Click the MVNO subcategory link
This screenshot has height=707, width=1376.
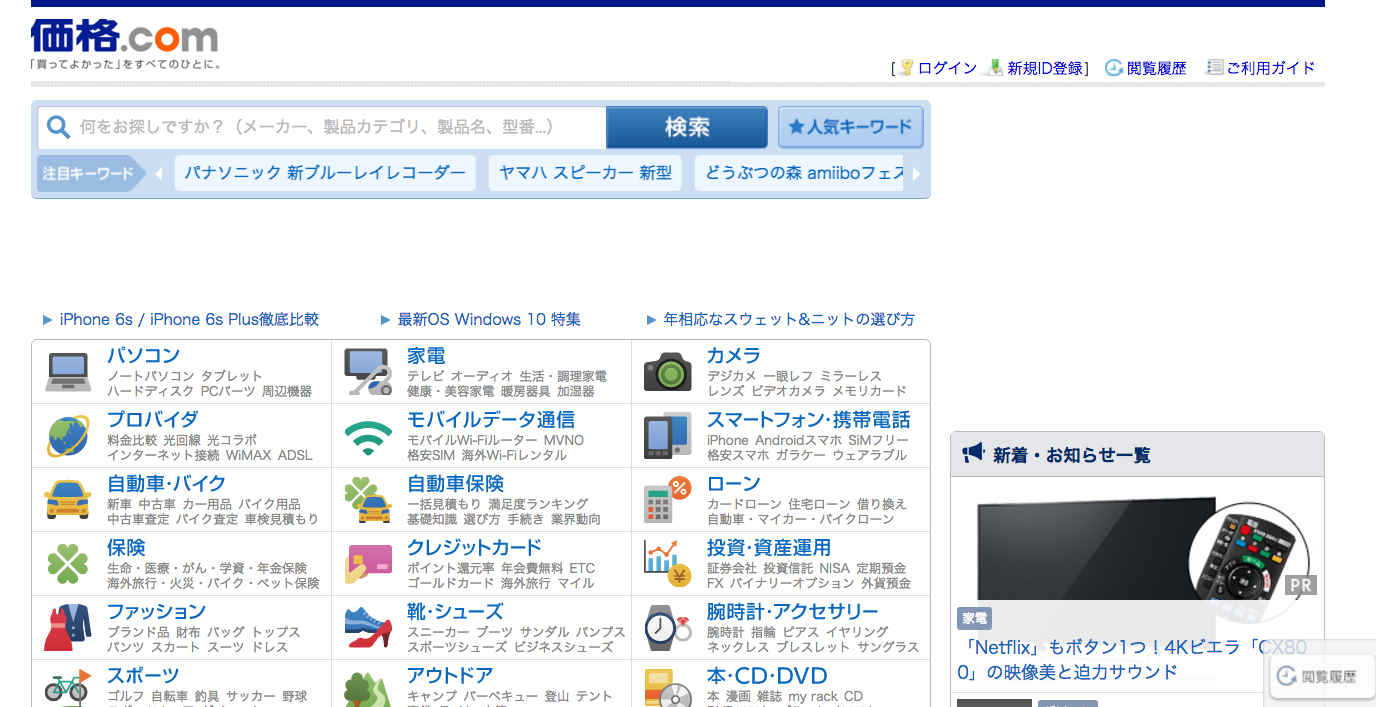click(563, 440)
